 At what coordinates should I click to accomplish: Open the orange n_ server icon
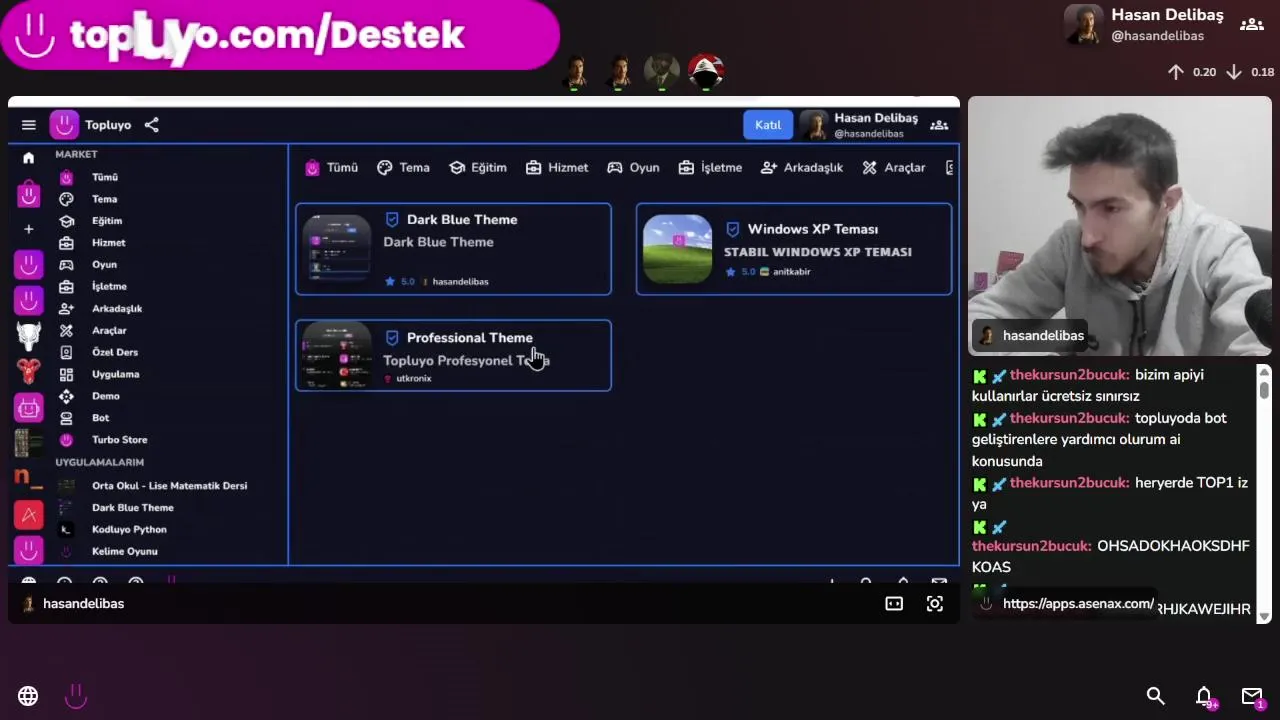point(29,479)
